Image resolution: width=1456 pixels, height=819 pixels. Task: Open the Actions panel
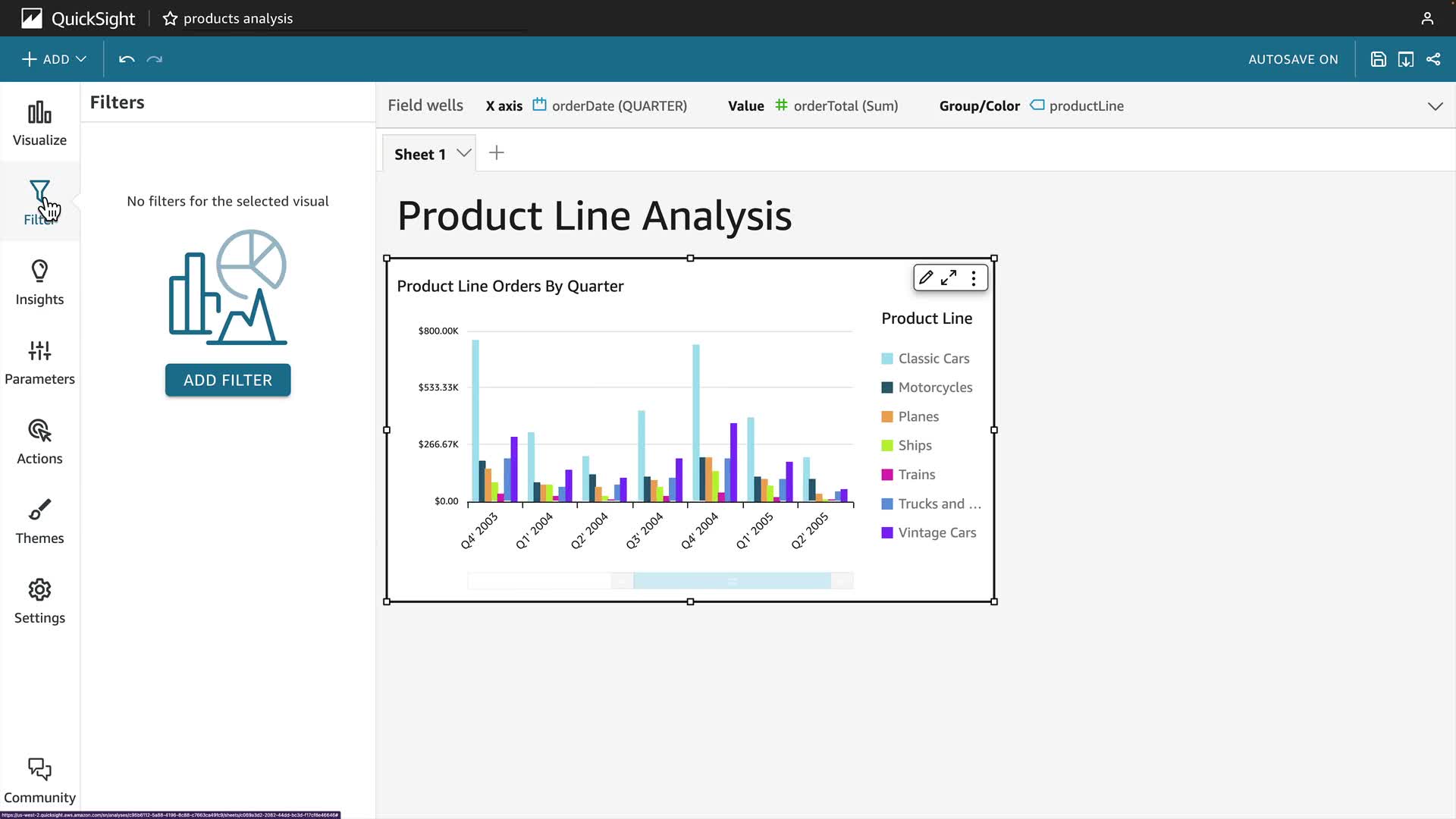coord(39,441)
